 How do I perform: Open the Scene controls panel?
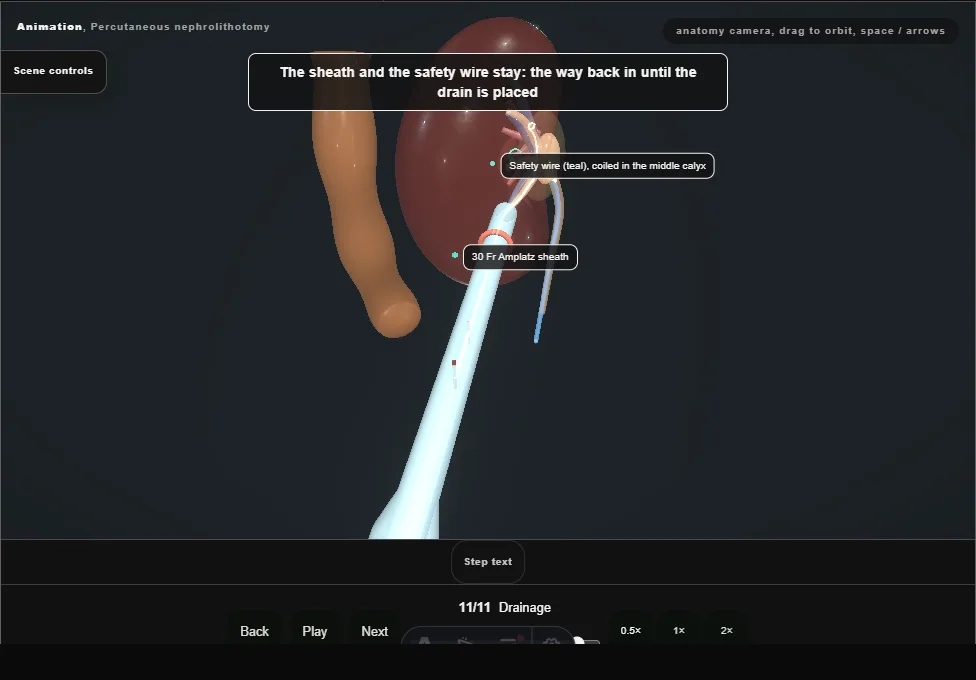tap(54, 72)
